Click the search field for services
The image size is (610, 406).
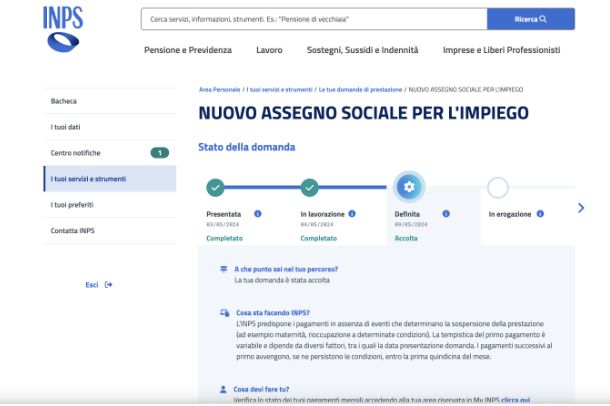tap(314, 19)
